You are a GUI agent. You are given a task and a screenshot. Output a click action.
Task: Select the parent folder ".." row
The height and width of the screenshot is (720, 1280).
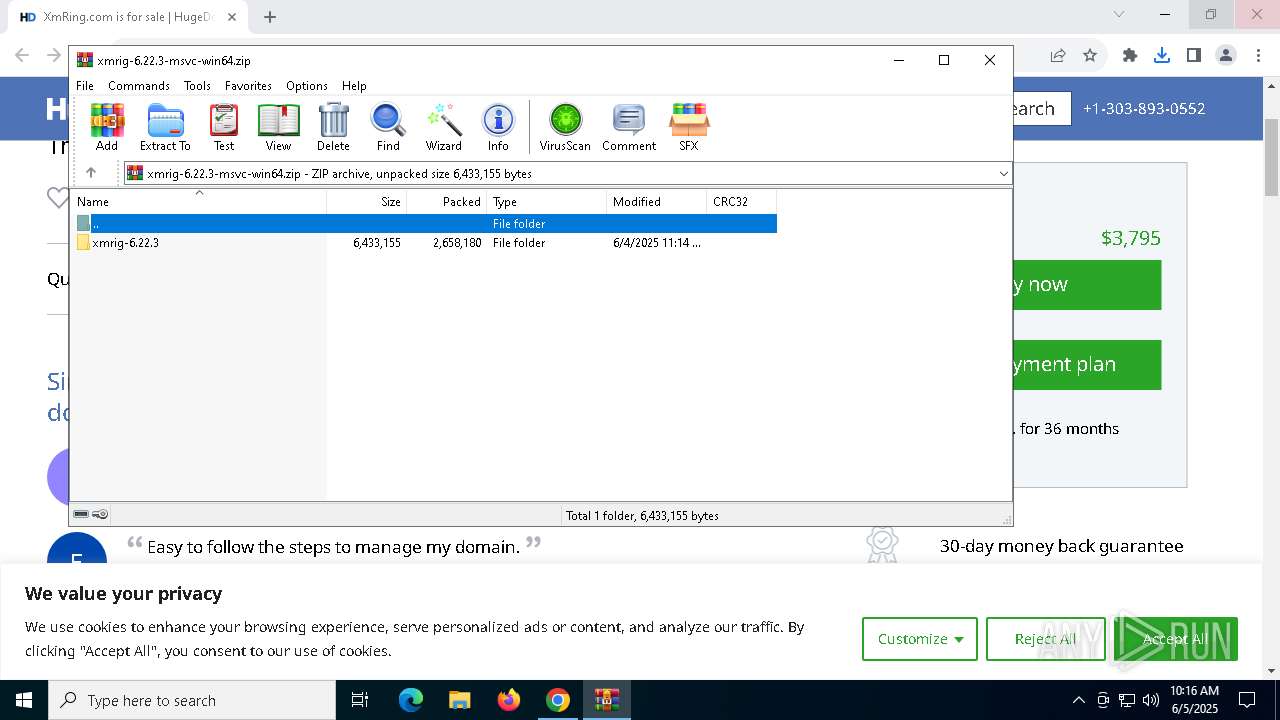point(424,224)
